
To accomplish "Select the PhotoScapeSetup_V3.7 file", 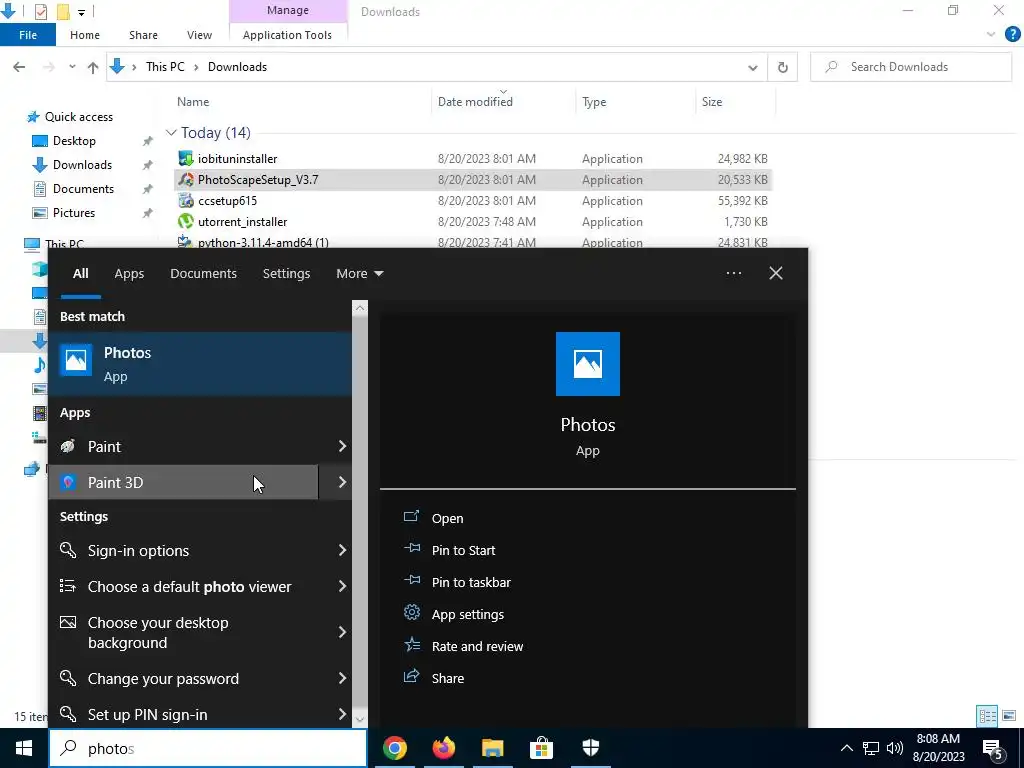I will pos(473,180).
